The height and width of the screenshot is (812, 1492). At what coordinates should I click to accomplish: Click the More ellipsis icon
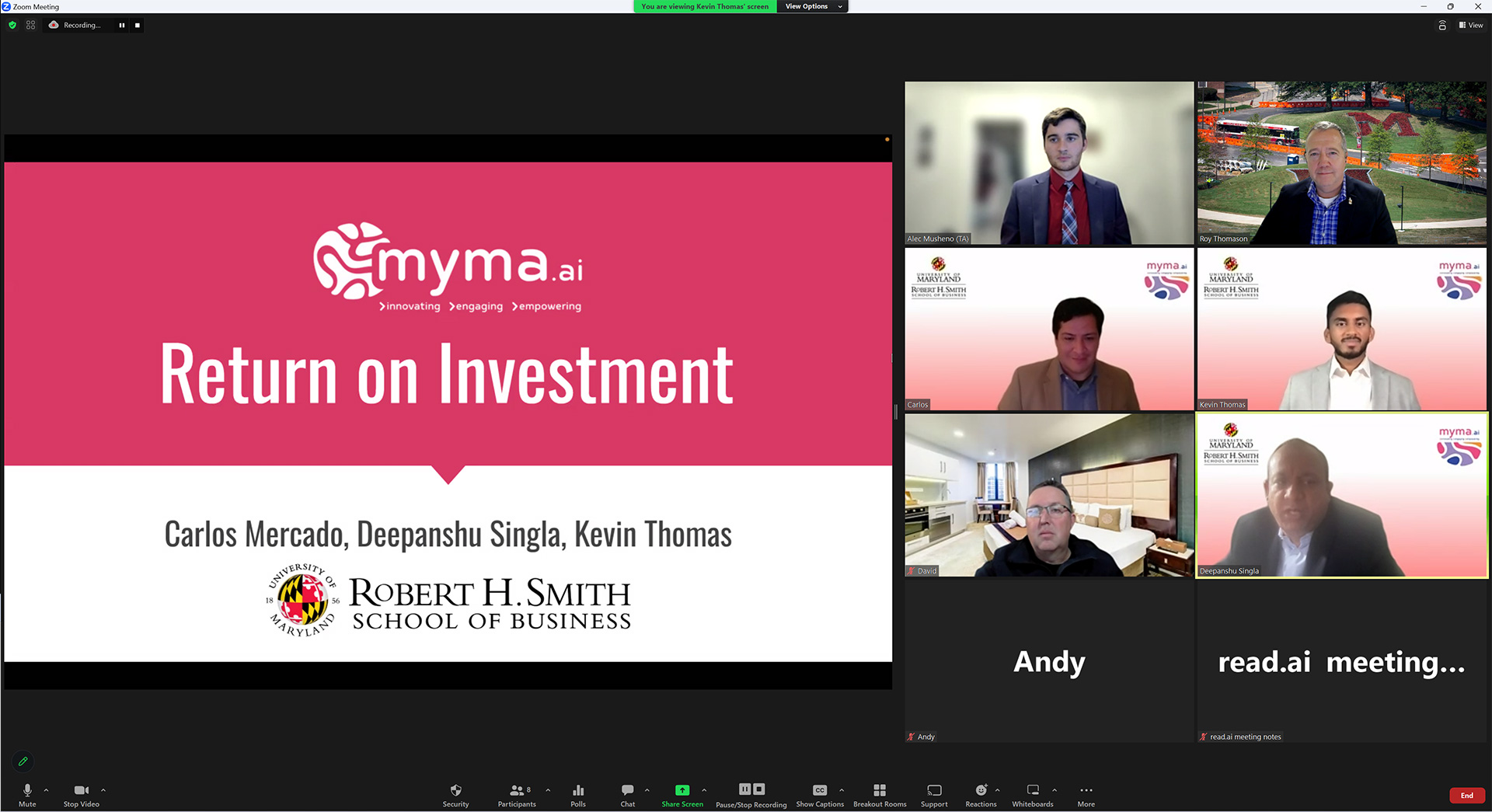coord(1086,790)
